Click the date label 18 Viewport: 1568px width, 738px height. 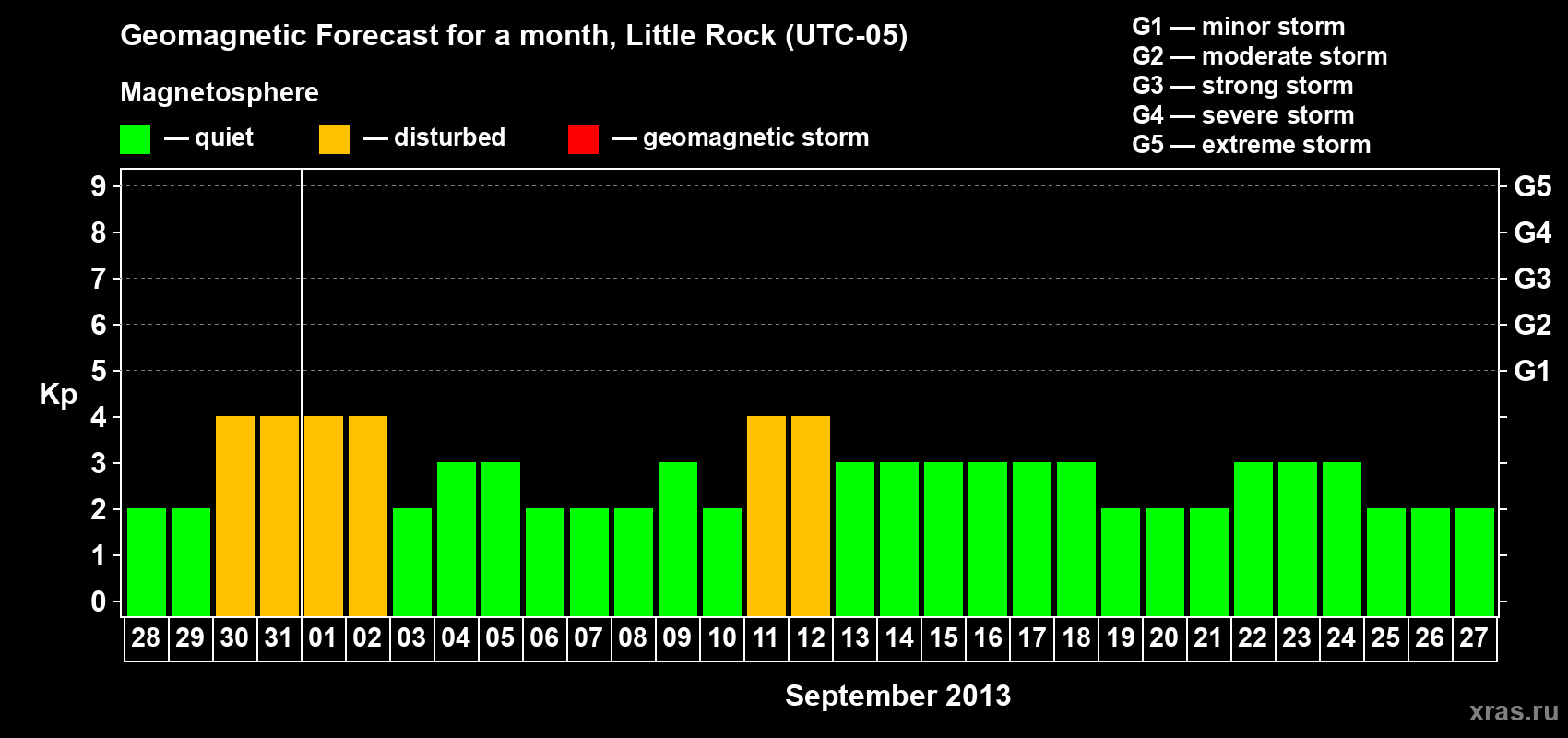pos(1075,638)
